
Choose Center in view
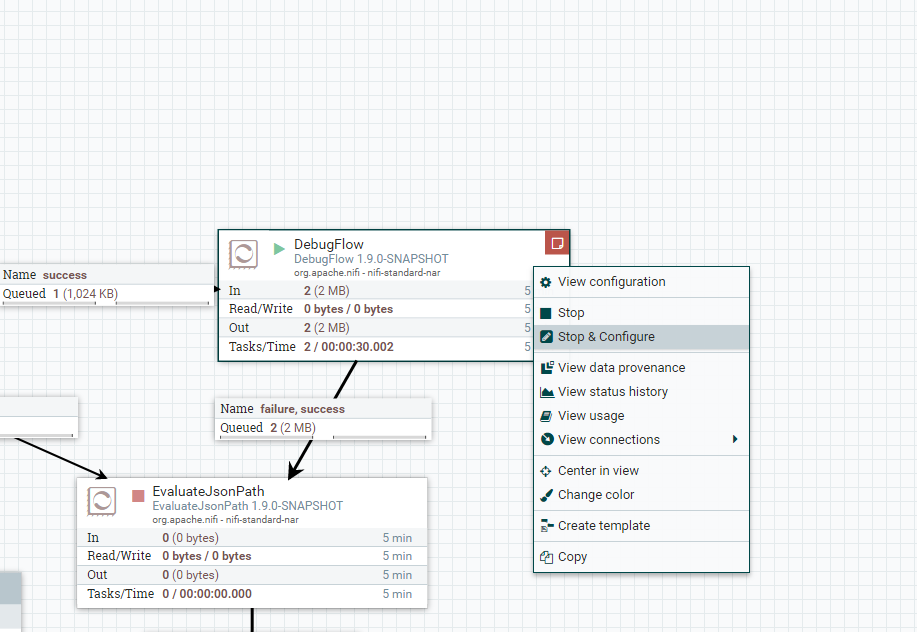click(642, 471)
